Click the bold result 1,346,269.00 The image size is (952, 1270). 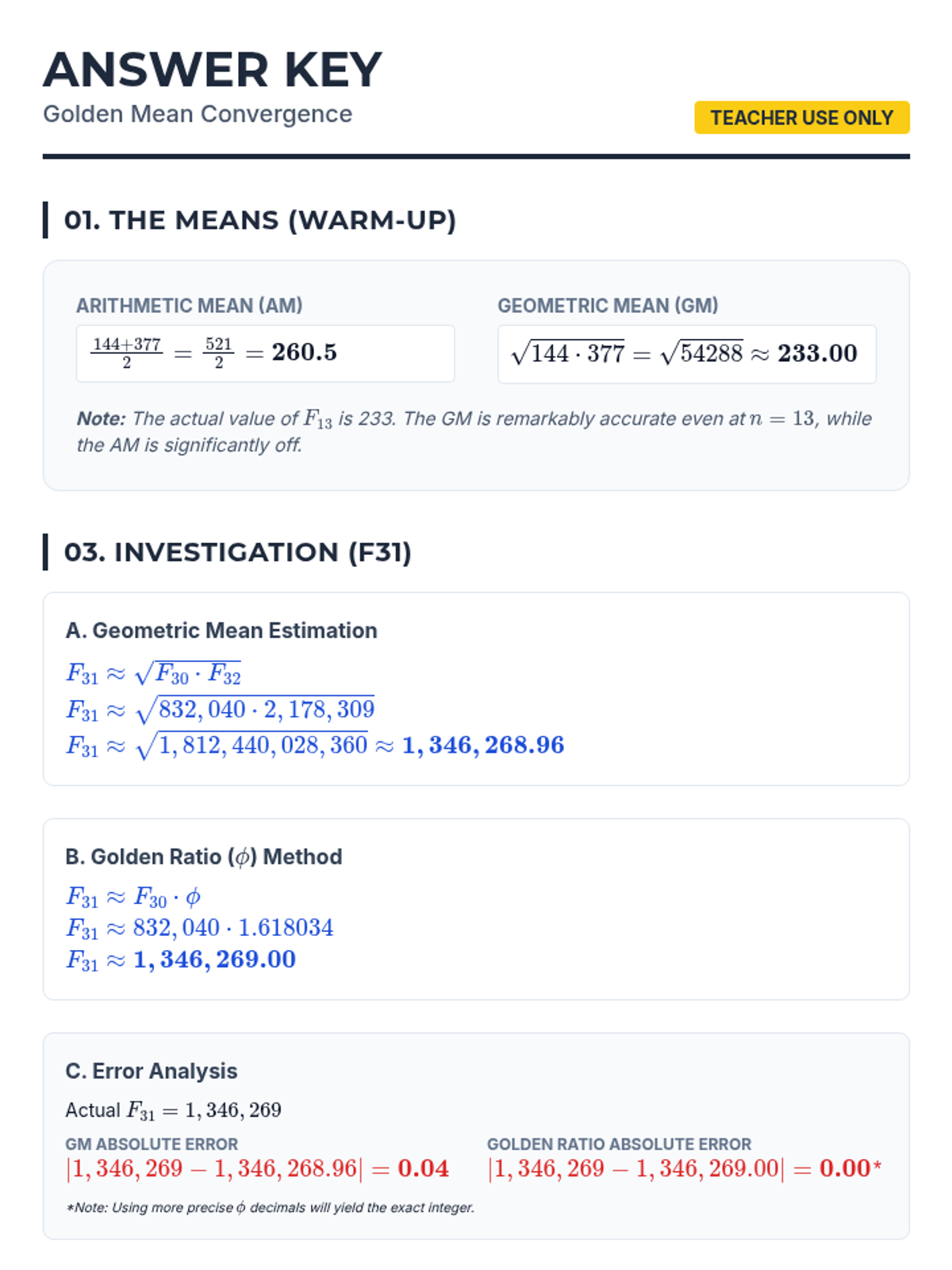214,960
